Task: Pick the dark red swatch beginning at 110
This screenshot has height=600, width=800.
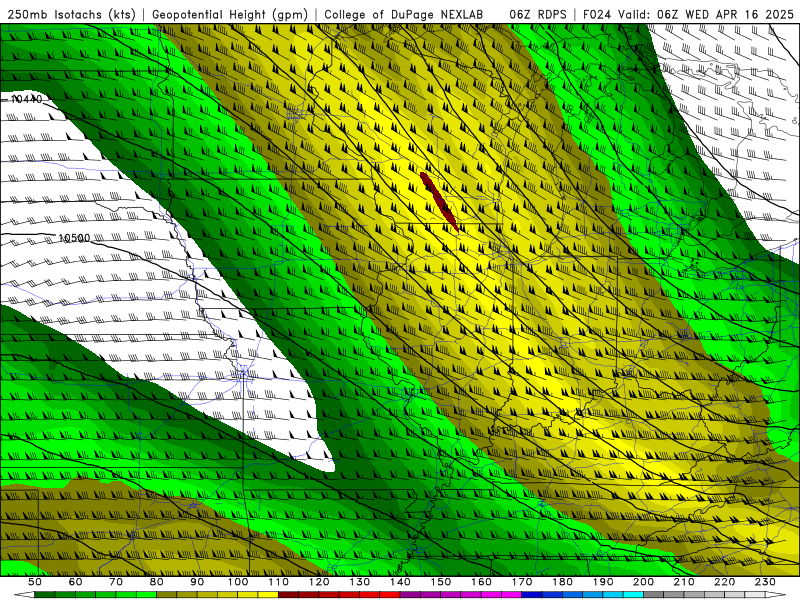Action: (288, 594)
